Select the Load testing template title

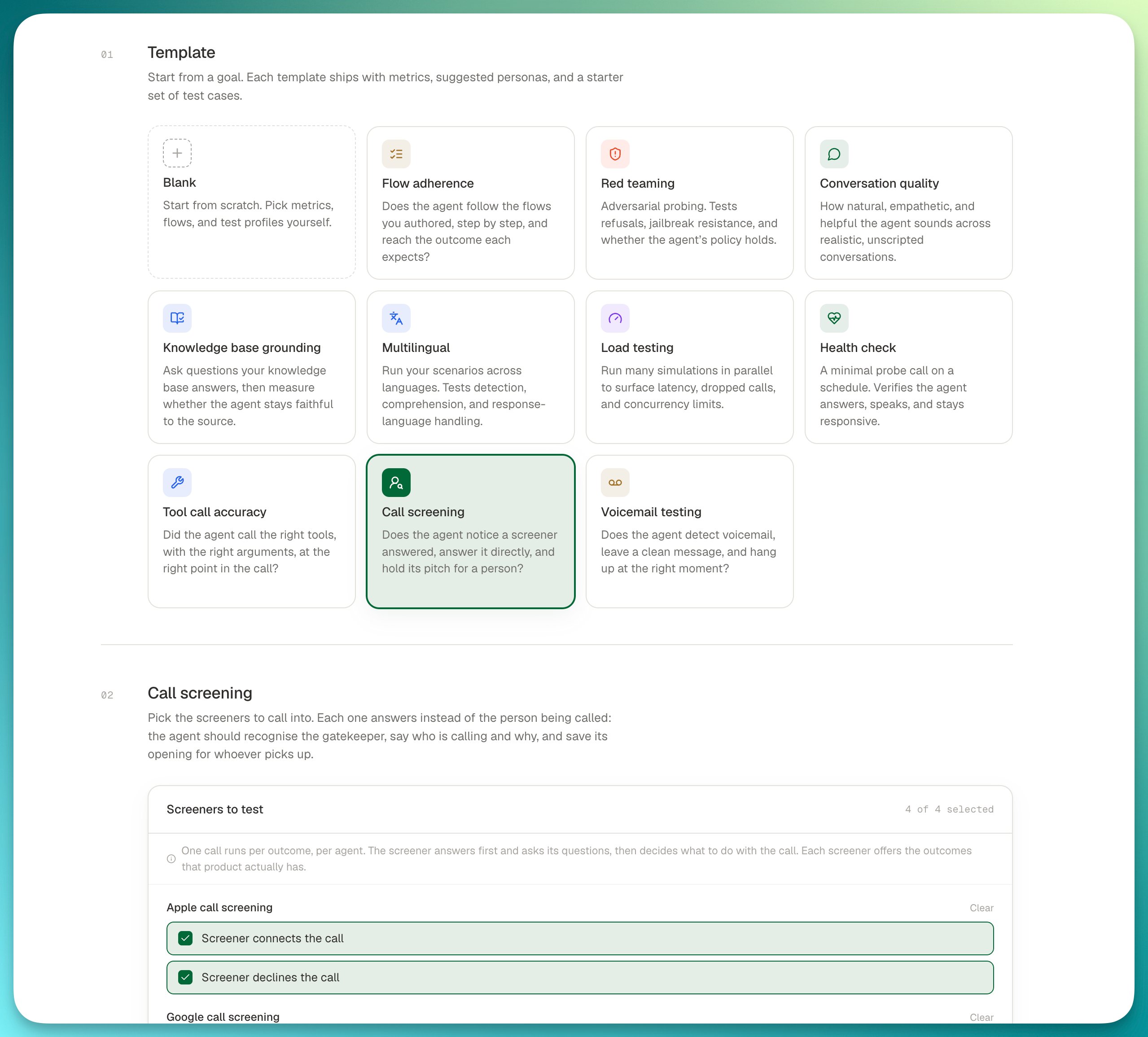[x=637, y=348]
